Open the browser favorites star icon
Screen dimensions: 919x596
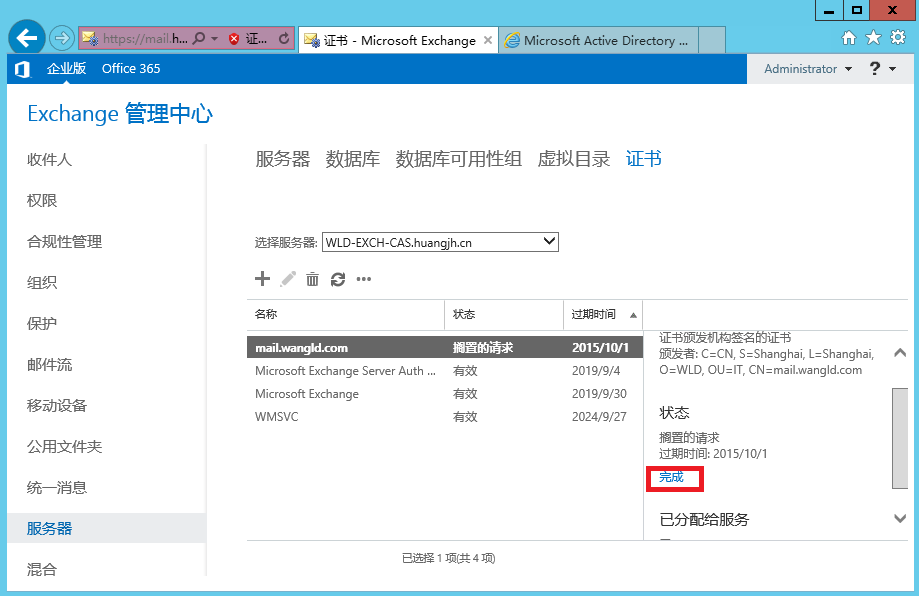click(x=873, y=38)
